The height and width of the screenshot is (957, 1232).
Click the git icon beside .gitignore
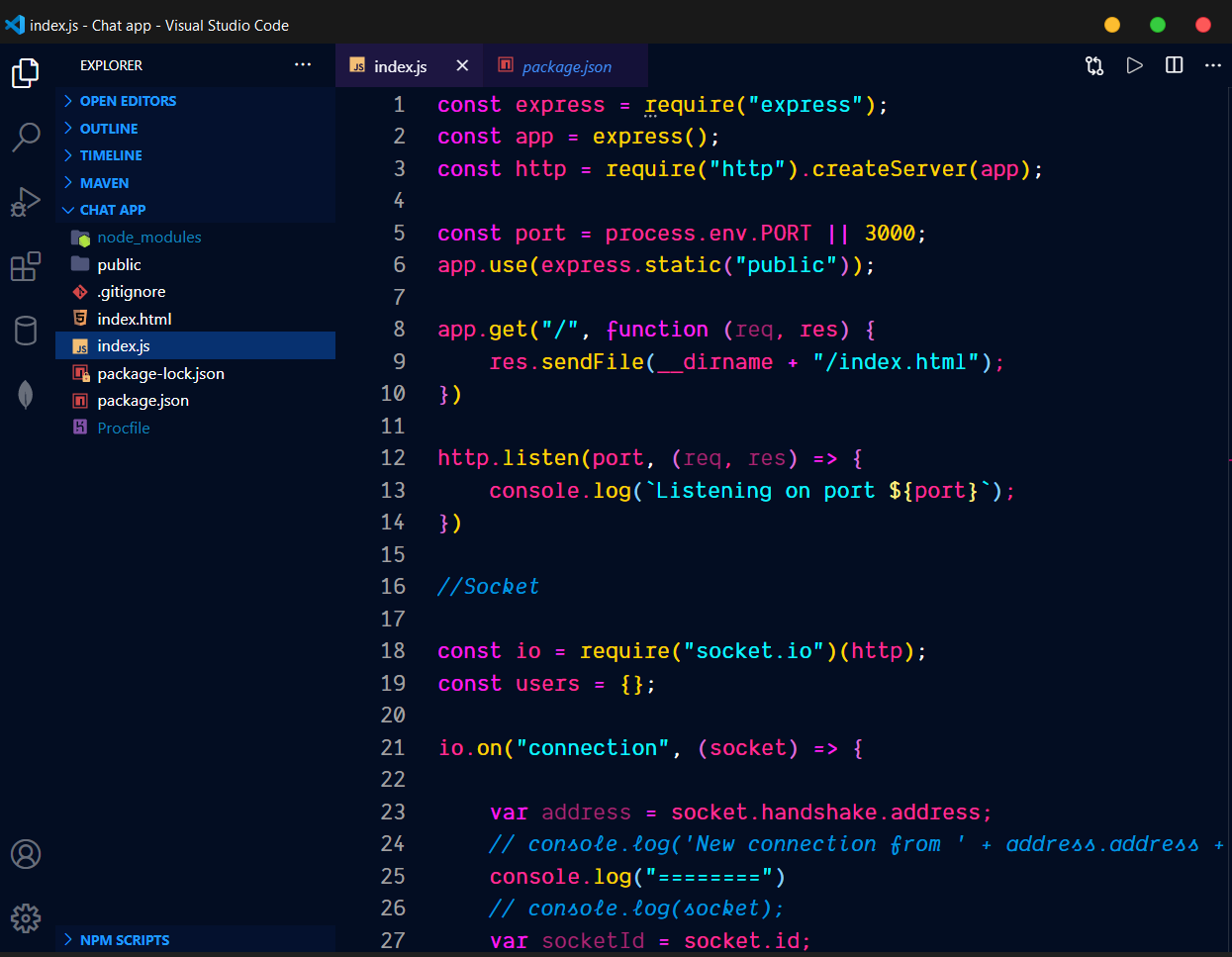(80, 292)
